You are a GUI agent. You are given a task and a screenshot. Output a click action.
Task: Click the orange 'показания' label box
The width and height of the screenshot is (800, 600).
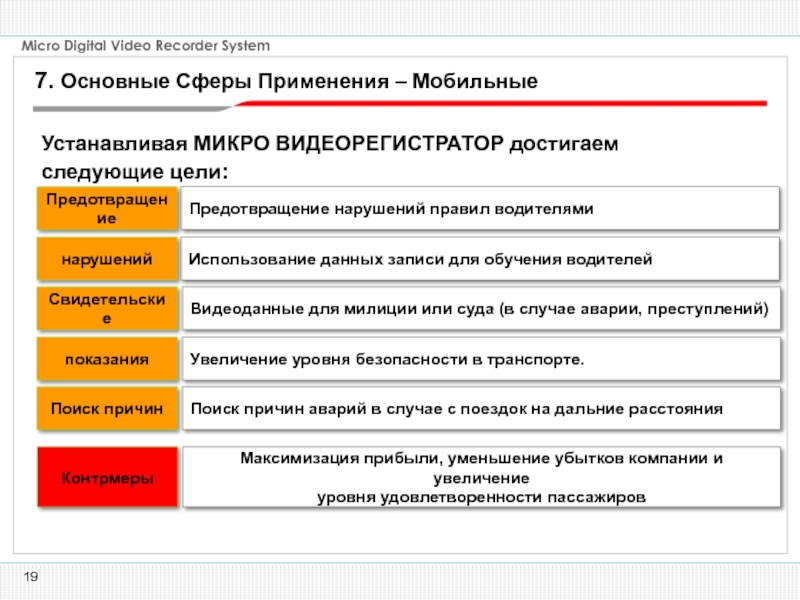pos(107,359)
